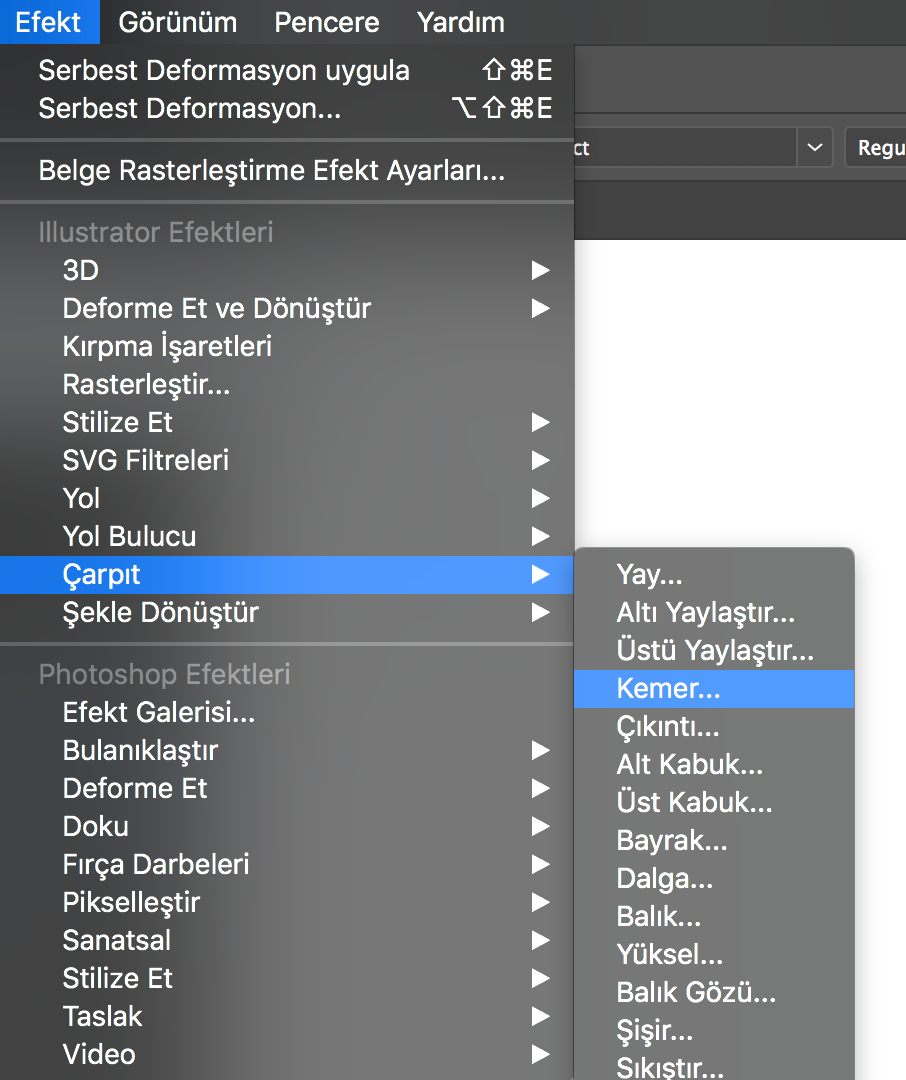Choose Serbest Deformasyon... menu entry
The image size is (906, 1080).
[287, 108]
